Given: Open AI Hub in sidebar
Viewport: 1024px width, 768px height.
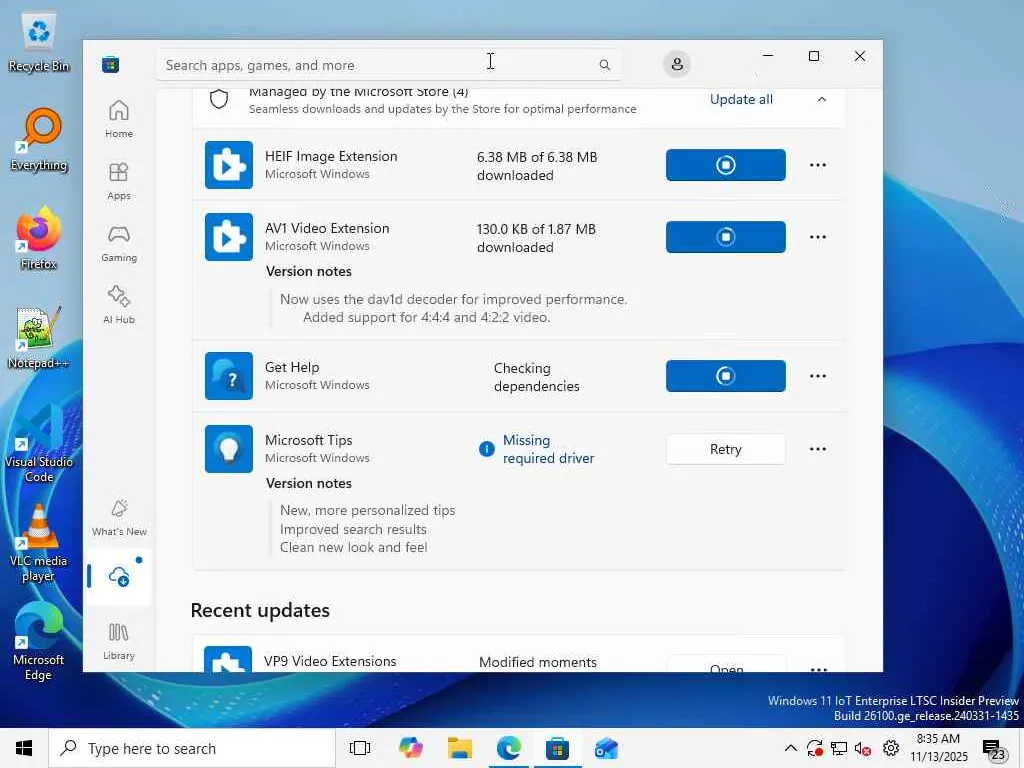Looking at the screenshot, I should (119, 305).
